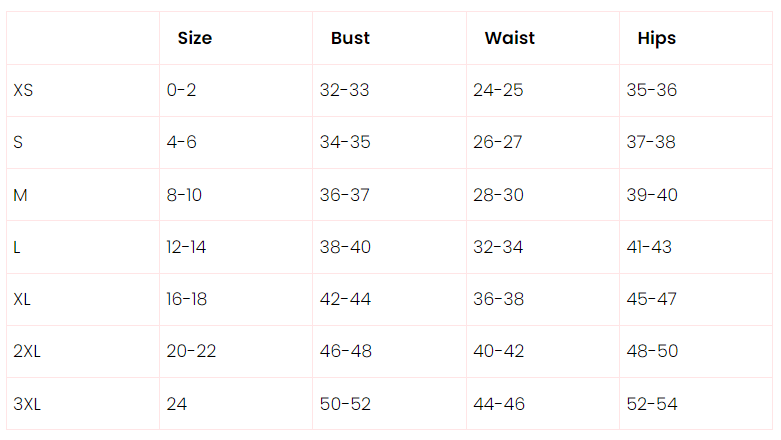Click the 35-36 hips measurement
781x440 pixels.
pos(651,91)
